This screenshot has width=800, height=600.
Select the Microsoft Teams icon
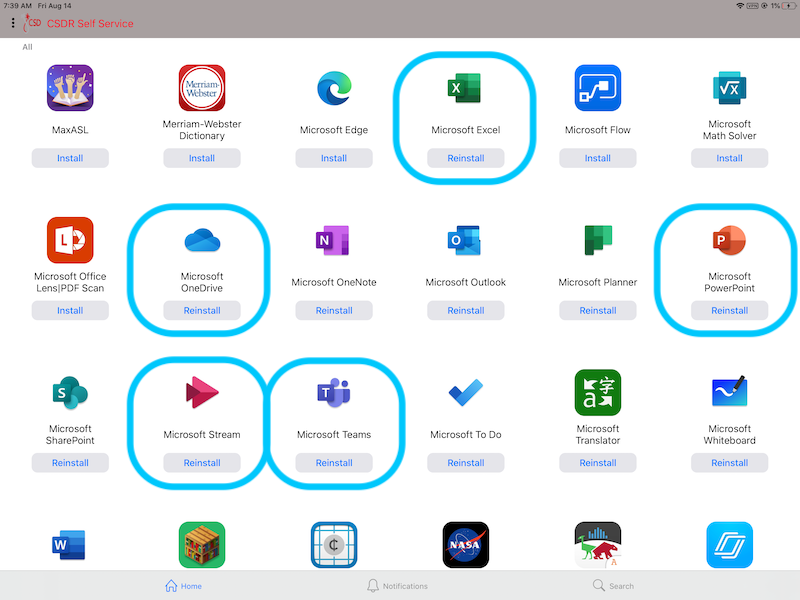coord(334,392)
